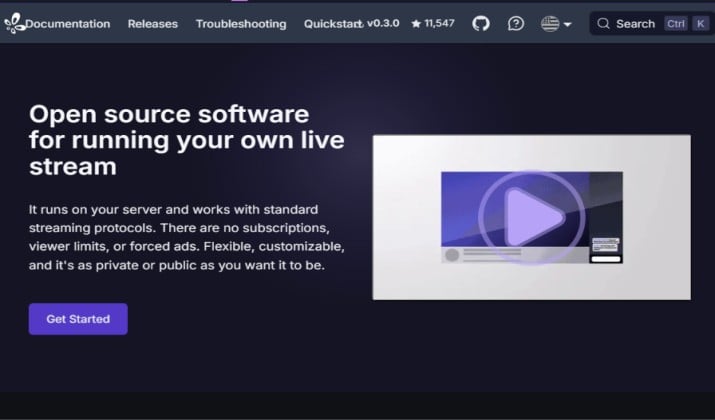Open the help question mark icon
Screen dimensions: 715x420
516,23
